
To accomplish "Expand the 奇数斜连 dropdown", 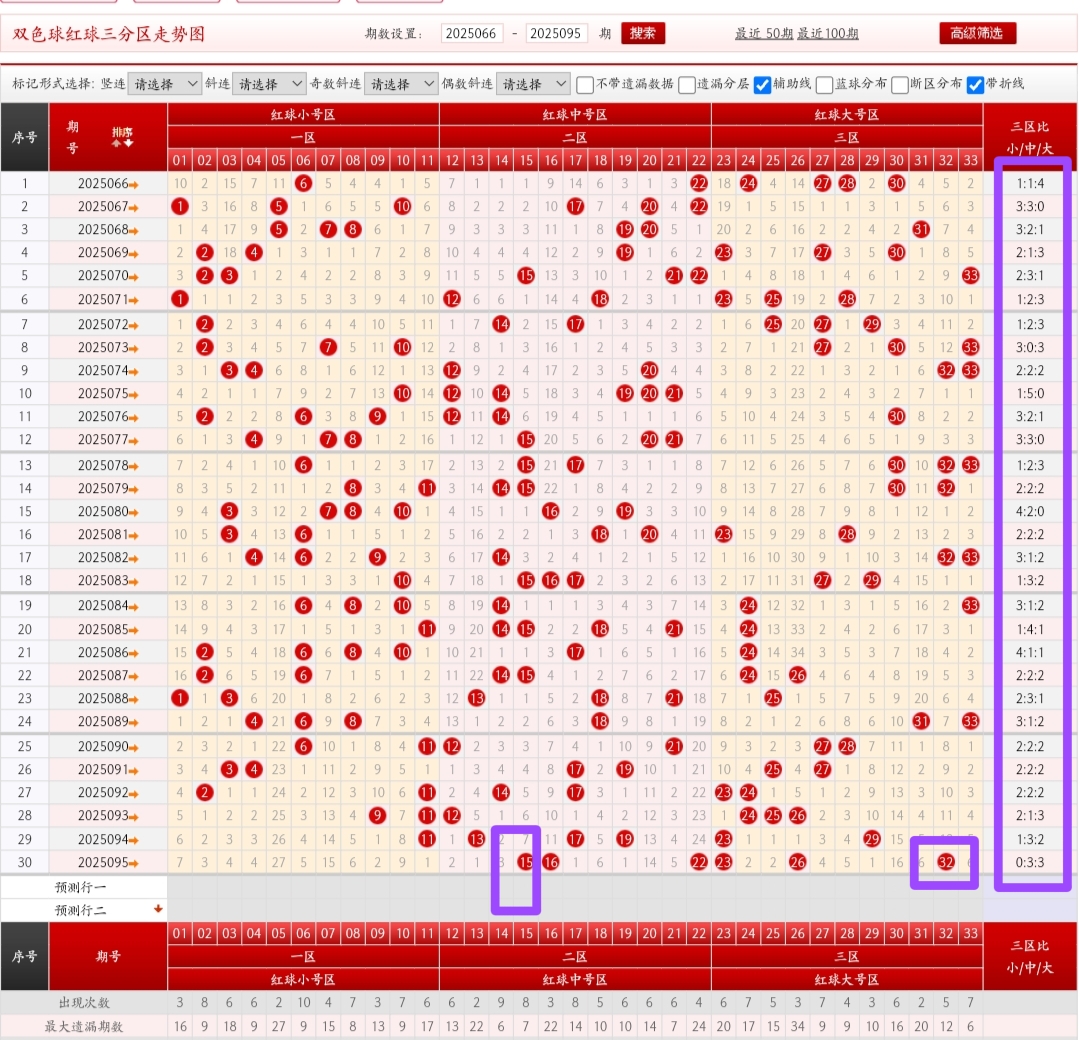I will tap(401, 84).
